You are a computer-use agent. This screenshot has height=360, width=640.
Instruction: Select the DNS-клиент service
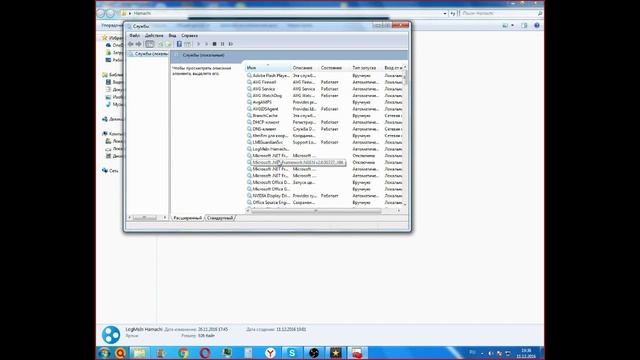click(x=324, y=129)
